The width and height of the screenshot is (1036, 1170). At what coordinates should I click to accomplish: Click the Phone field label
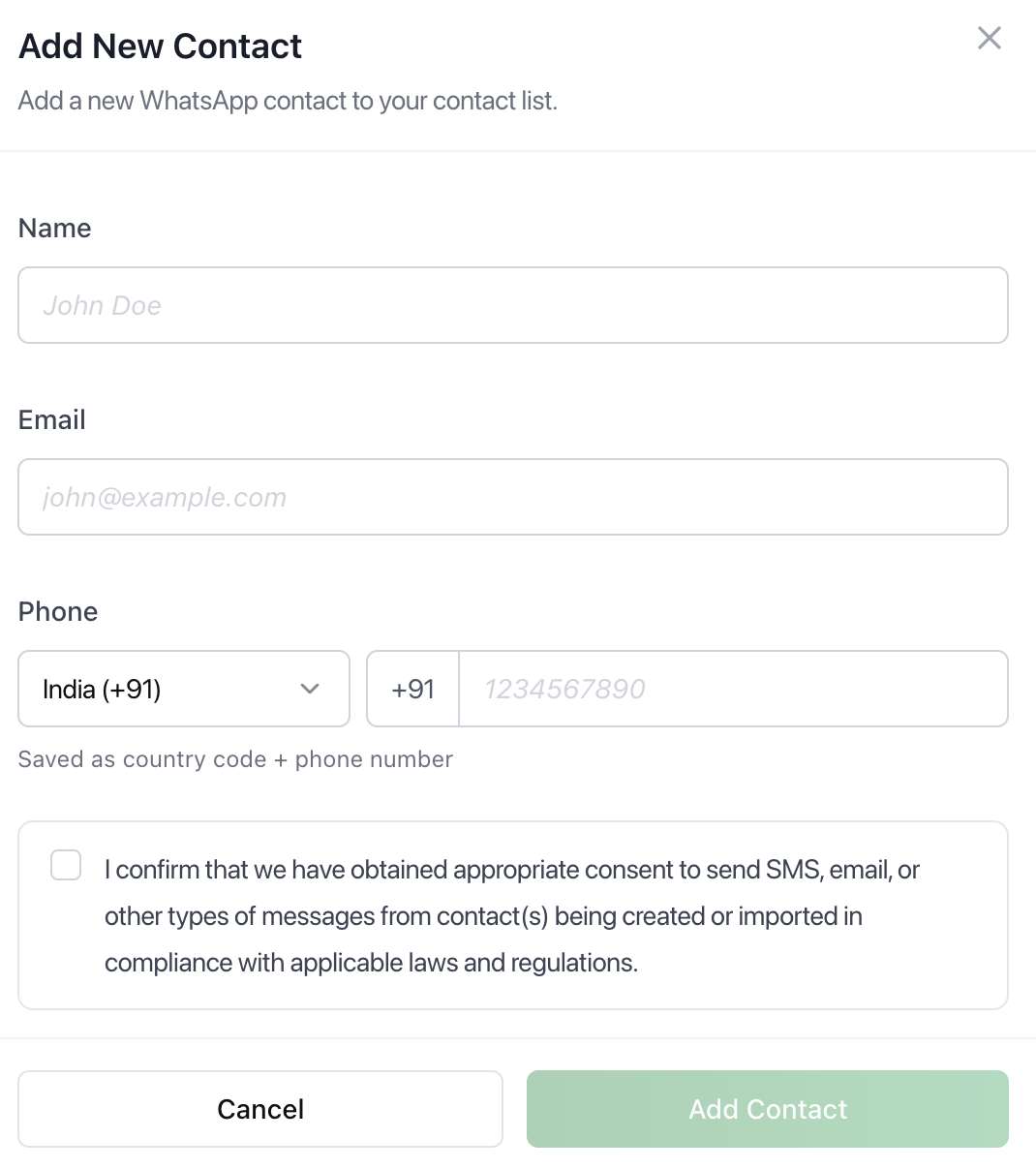[58, 611]
